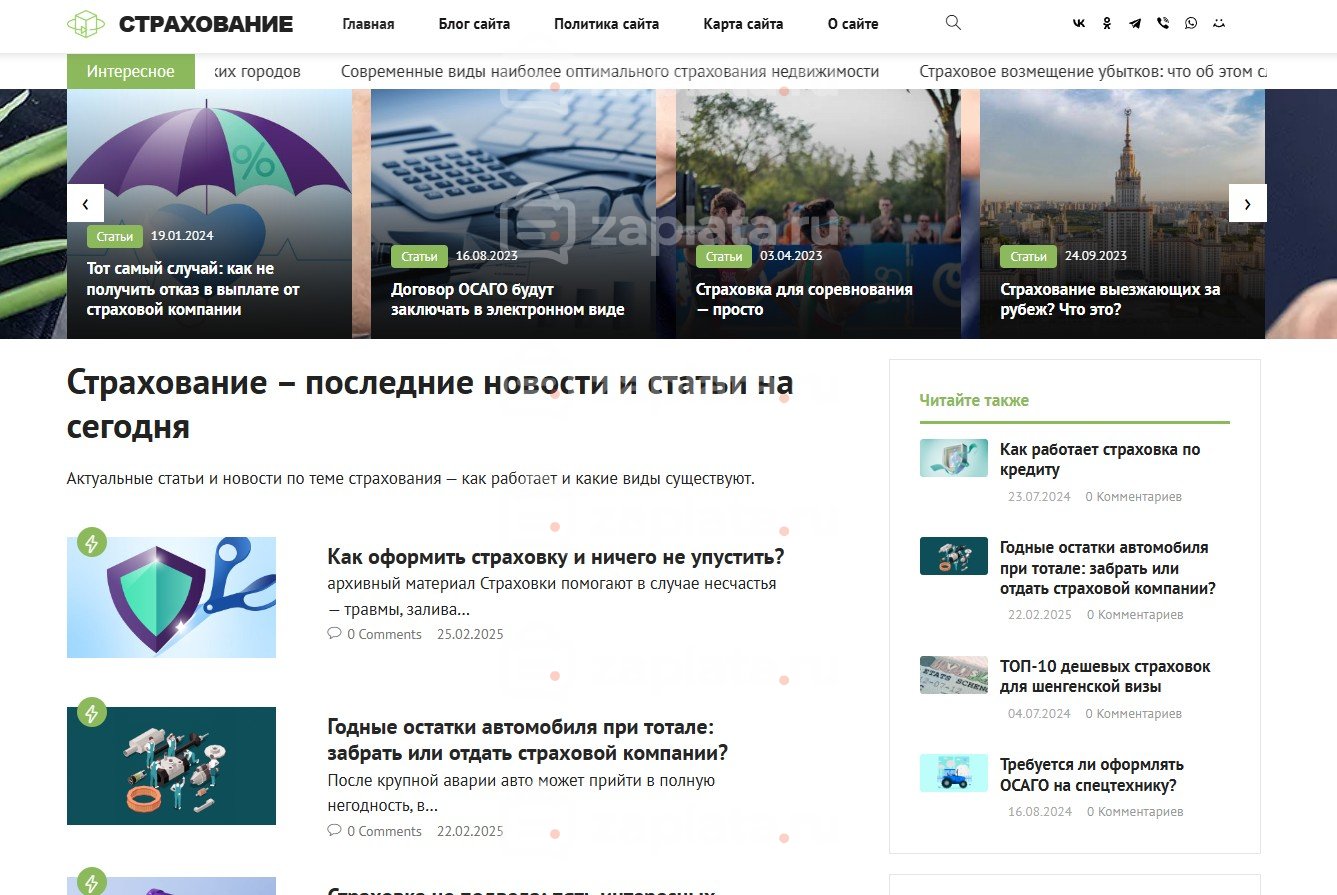Click lightning badge on car parts thumbnail
The height and width of the screenshot is (895, 1337).
[92, 713]
